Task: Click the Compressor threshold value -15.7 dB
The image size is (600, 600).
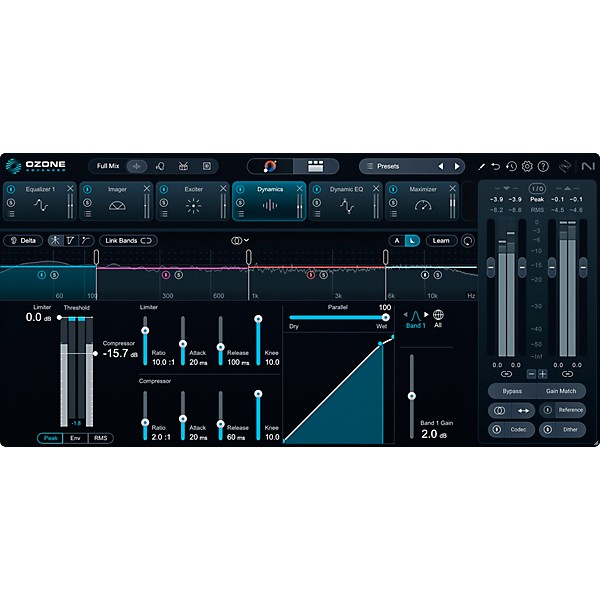Action: pyautogui.click(x=120, y=353)
